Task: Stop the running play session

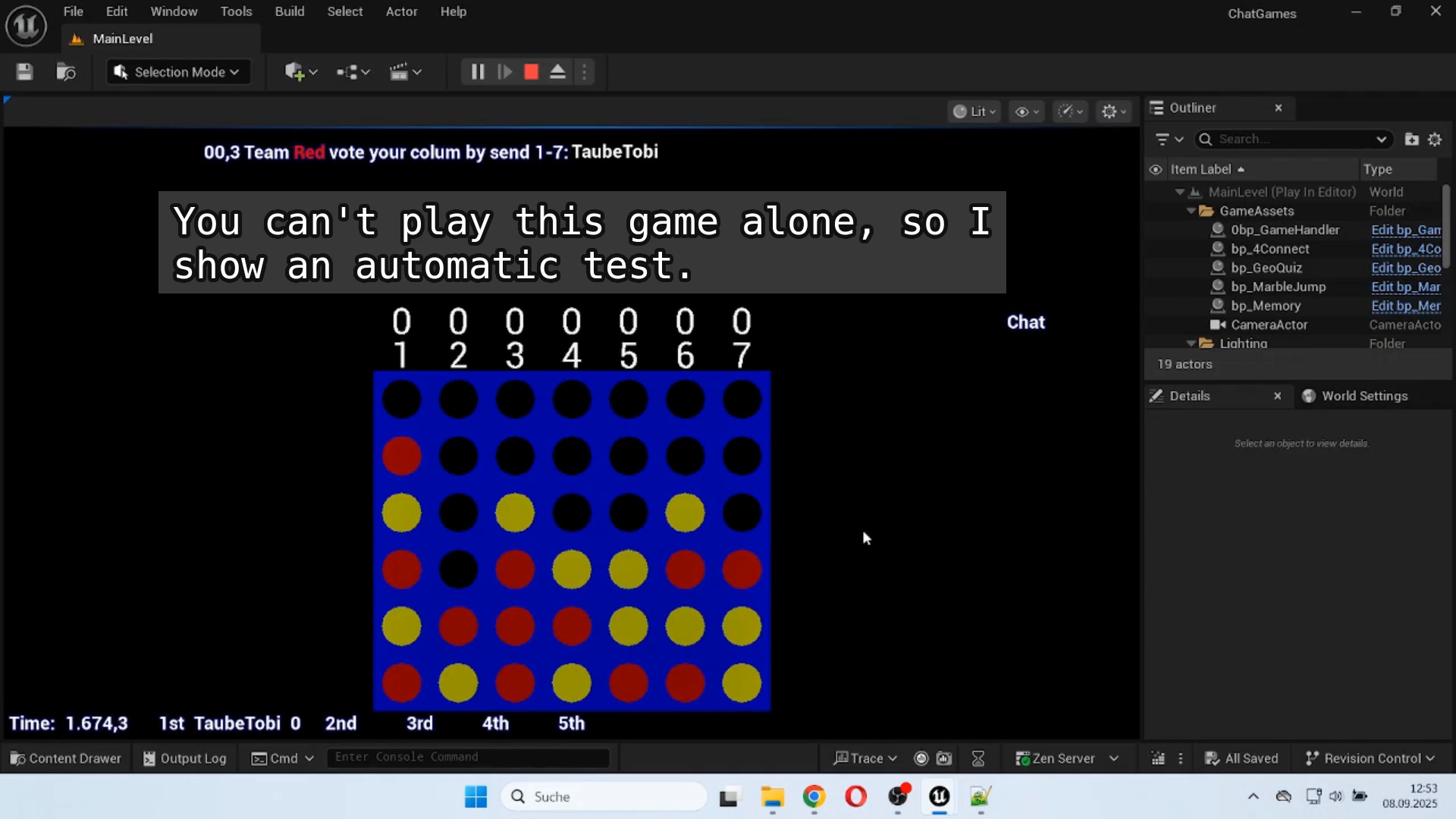Action: pyautogui.click(x=531, y=72)
